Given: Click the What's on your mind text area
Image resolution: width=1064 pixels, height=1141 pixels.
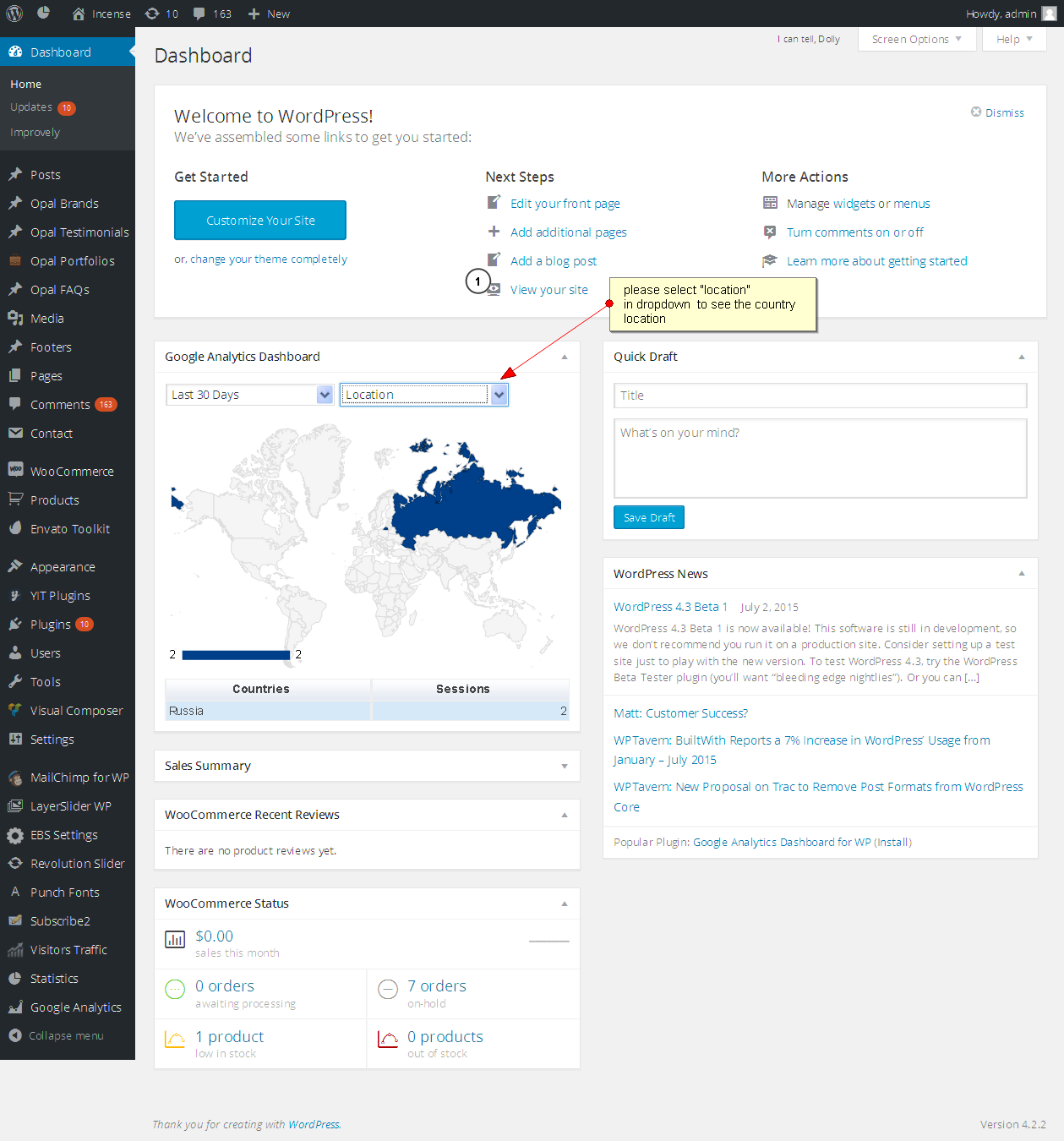Looking at the screenshot, I should click(x=820, y=458).
